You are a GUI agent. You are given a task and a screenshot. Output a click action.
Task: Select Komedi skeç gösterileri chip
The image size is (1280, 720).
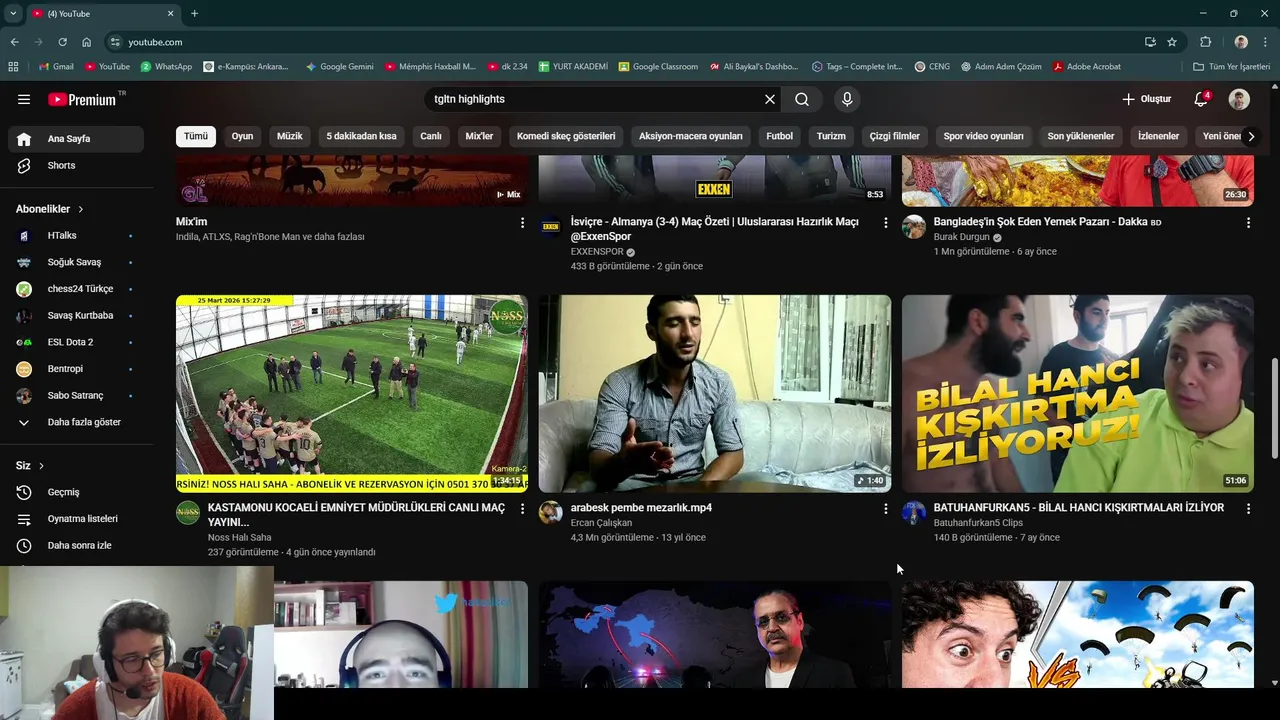tap(566, 136)
